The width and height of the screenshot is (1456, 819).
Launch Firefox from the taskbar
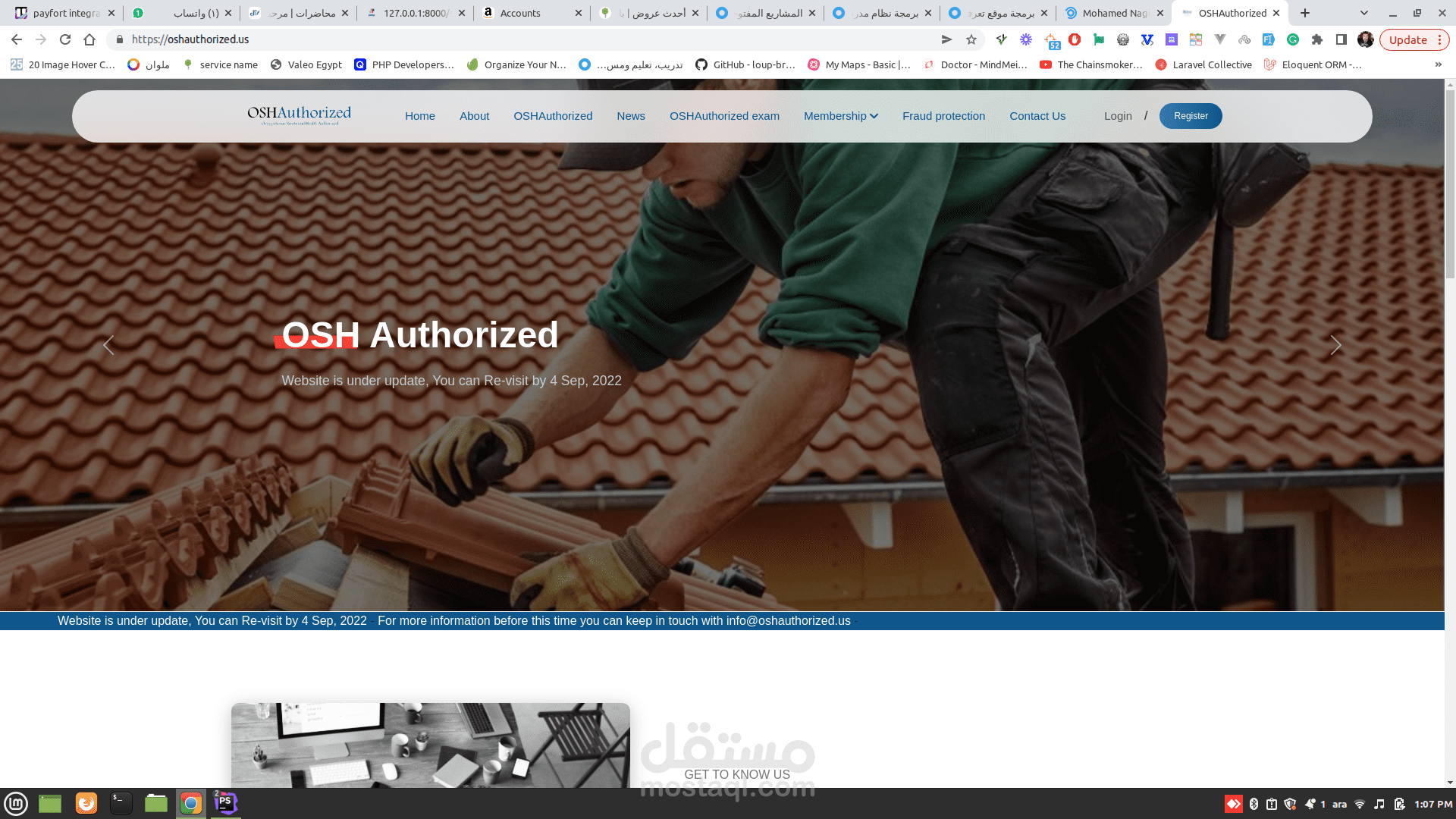86,803
